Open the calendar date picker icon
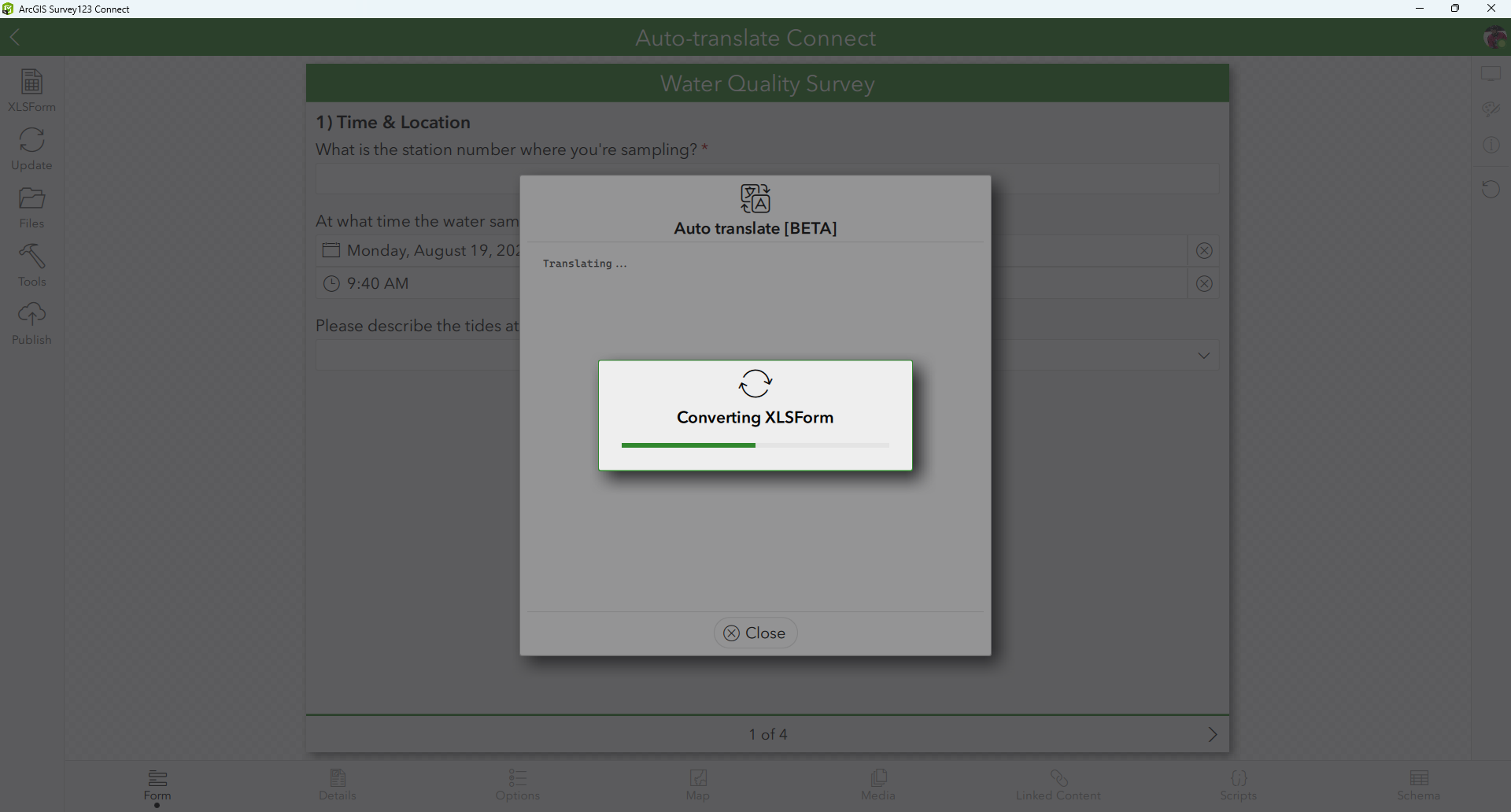The image size is (1511, 812). pos(331,250)
